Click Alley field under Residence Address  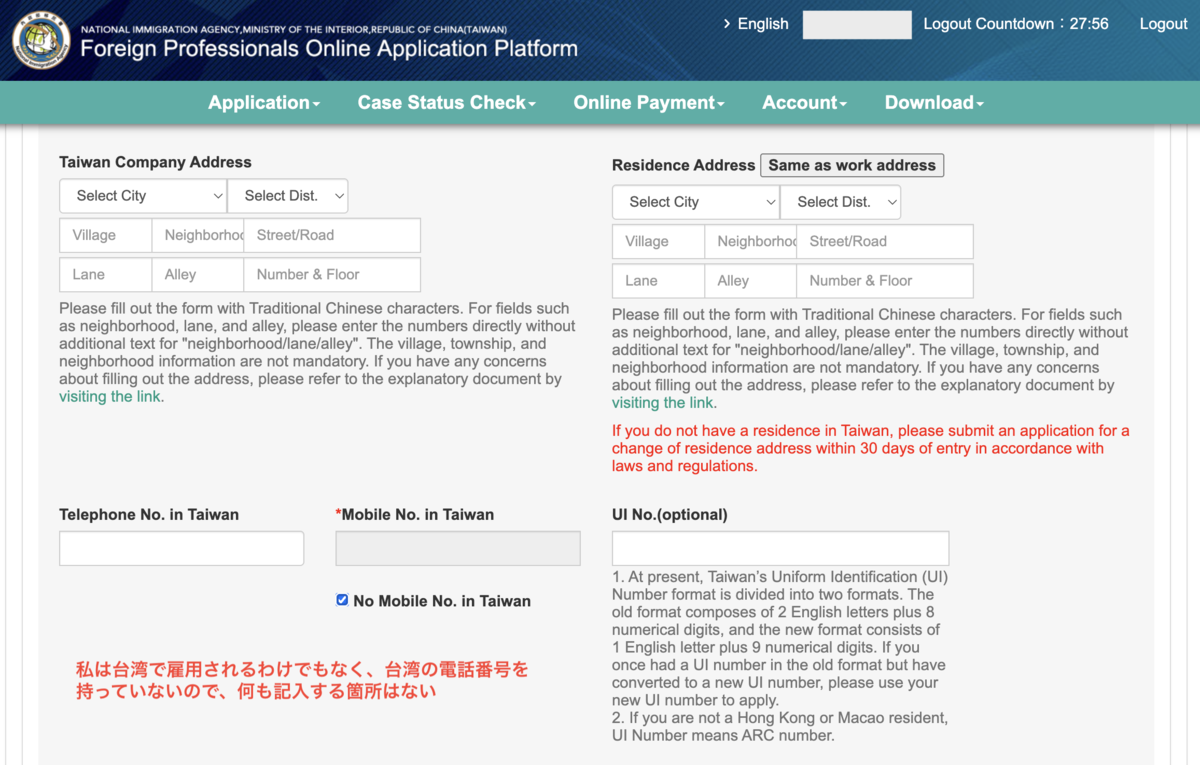pyautogui.click(x=751, y=281)
